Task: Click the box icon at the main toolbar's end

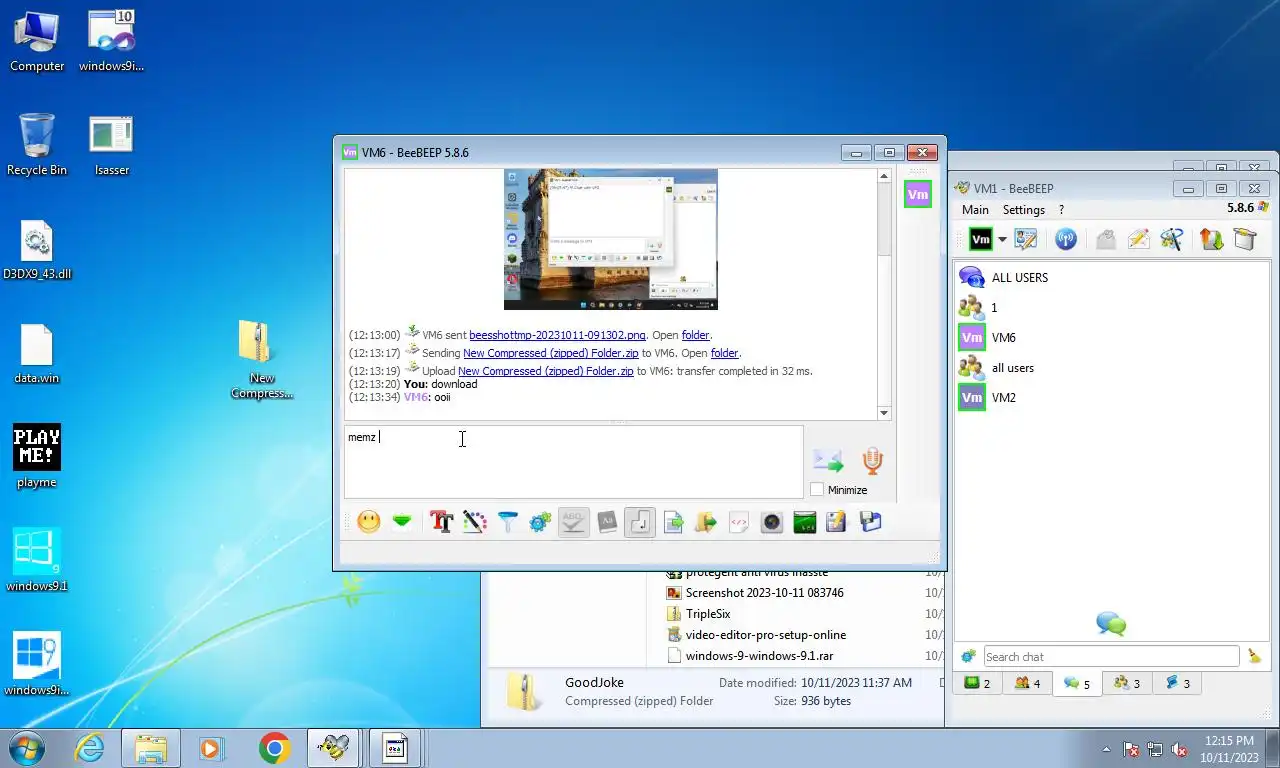Action: tap(1245, 239)
